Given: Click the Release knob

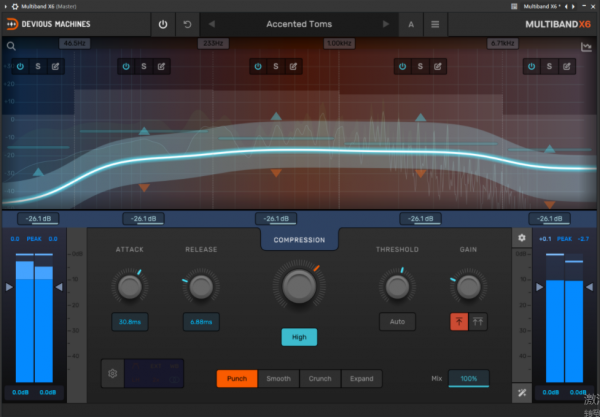Looking at the screenshot, I should 201,287.
